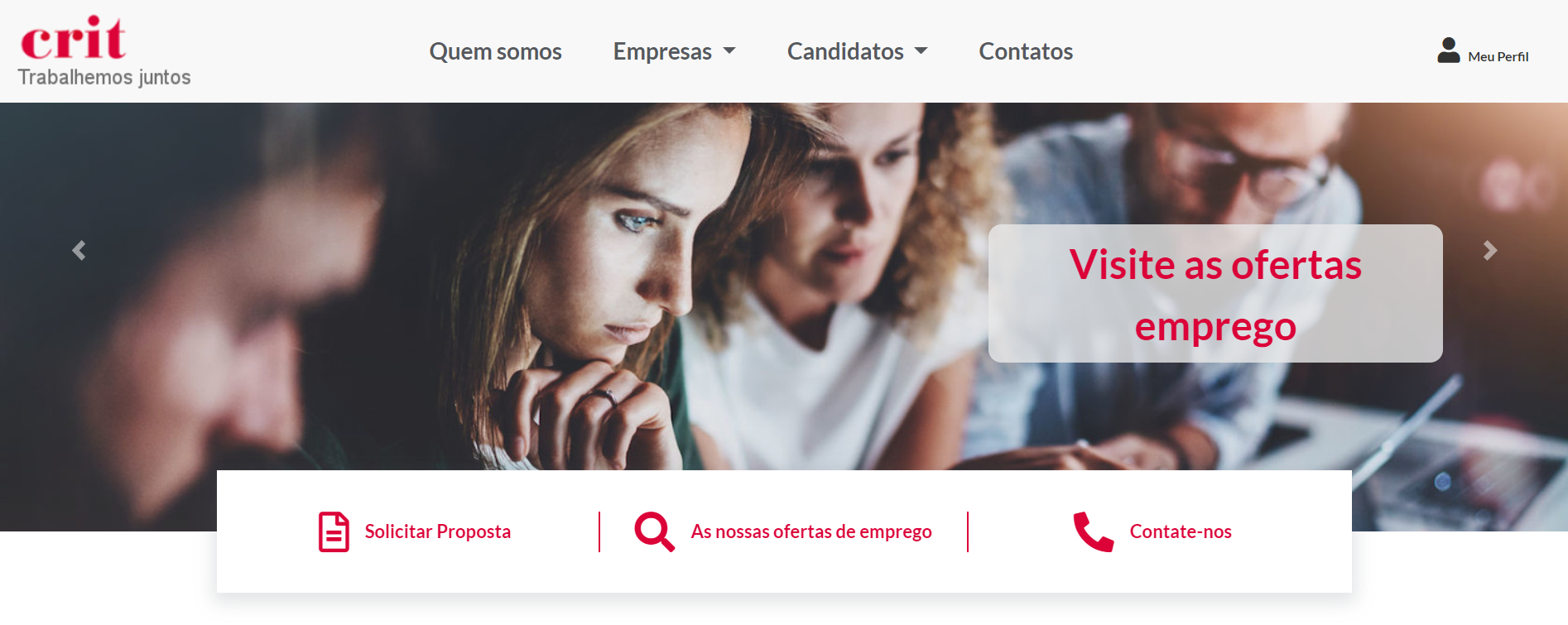Click the red phone icon

click(1094, 531)
